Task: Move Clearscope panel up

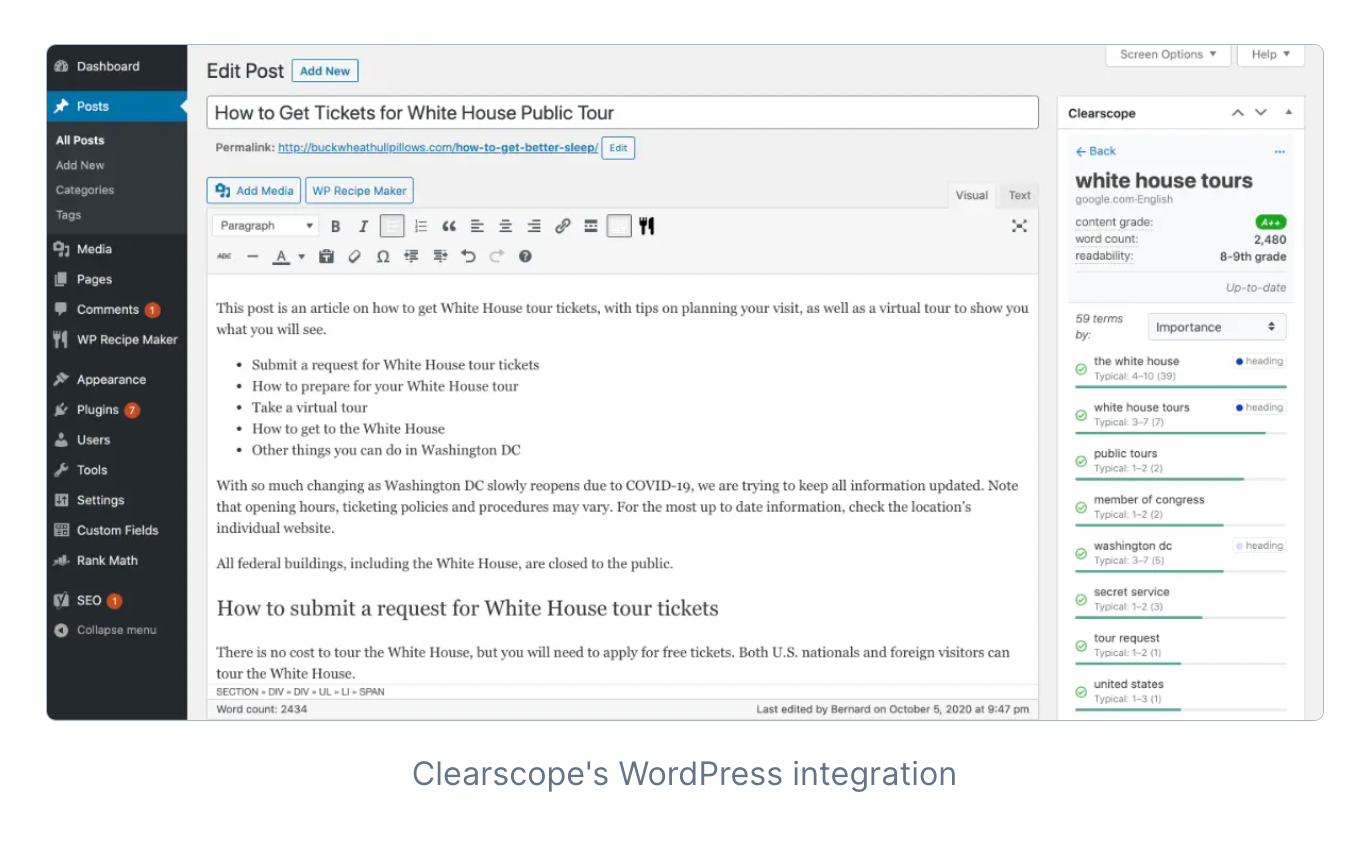Action: click(1237, 113)
